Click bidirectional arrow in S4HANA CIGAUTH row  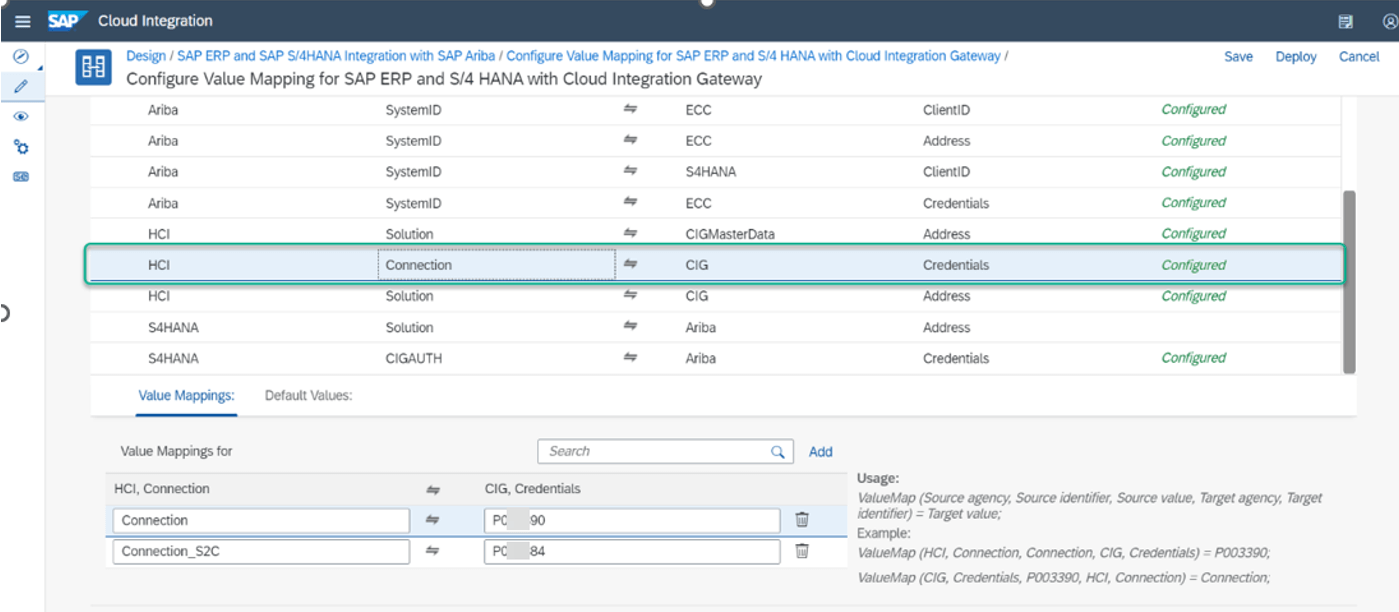pos(630,358)
